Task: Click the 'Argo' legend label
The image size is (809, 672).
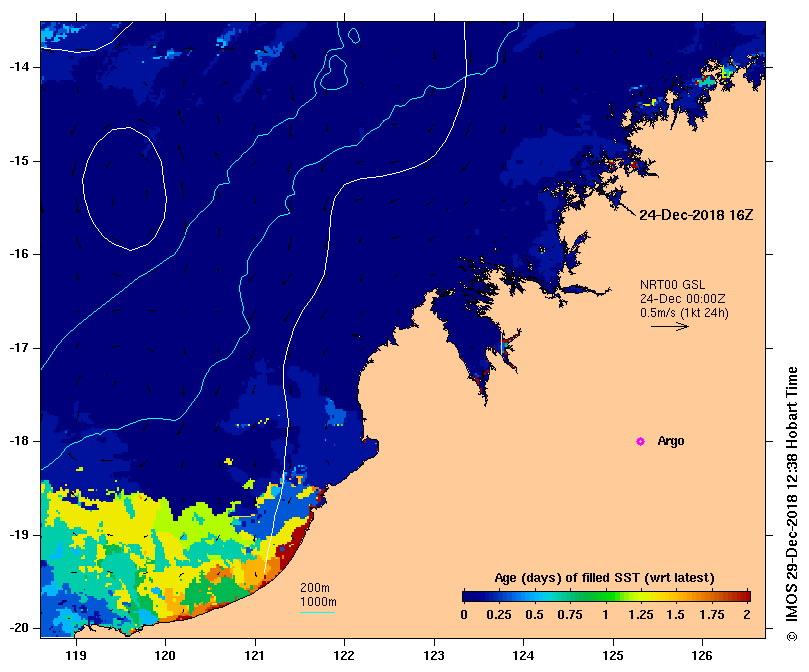Action: pos(671,441)
